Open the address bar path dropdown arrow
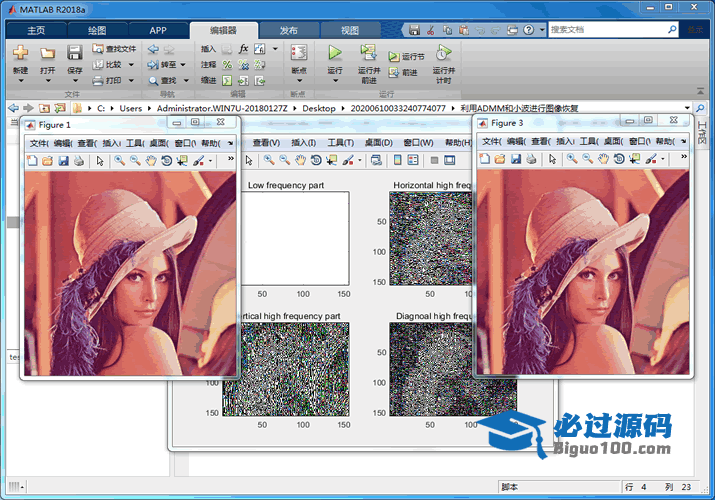Viewport: 715px width, 500px height. (687, 108)
